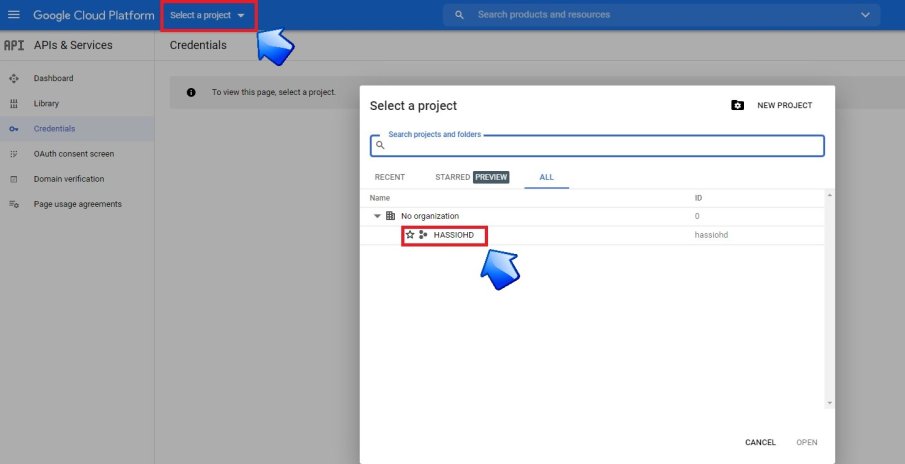Viewport: 905px width, 464px height.
Task: Click the HASSIOHD project icon
Action: coord(423,235)
